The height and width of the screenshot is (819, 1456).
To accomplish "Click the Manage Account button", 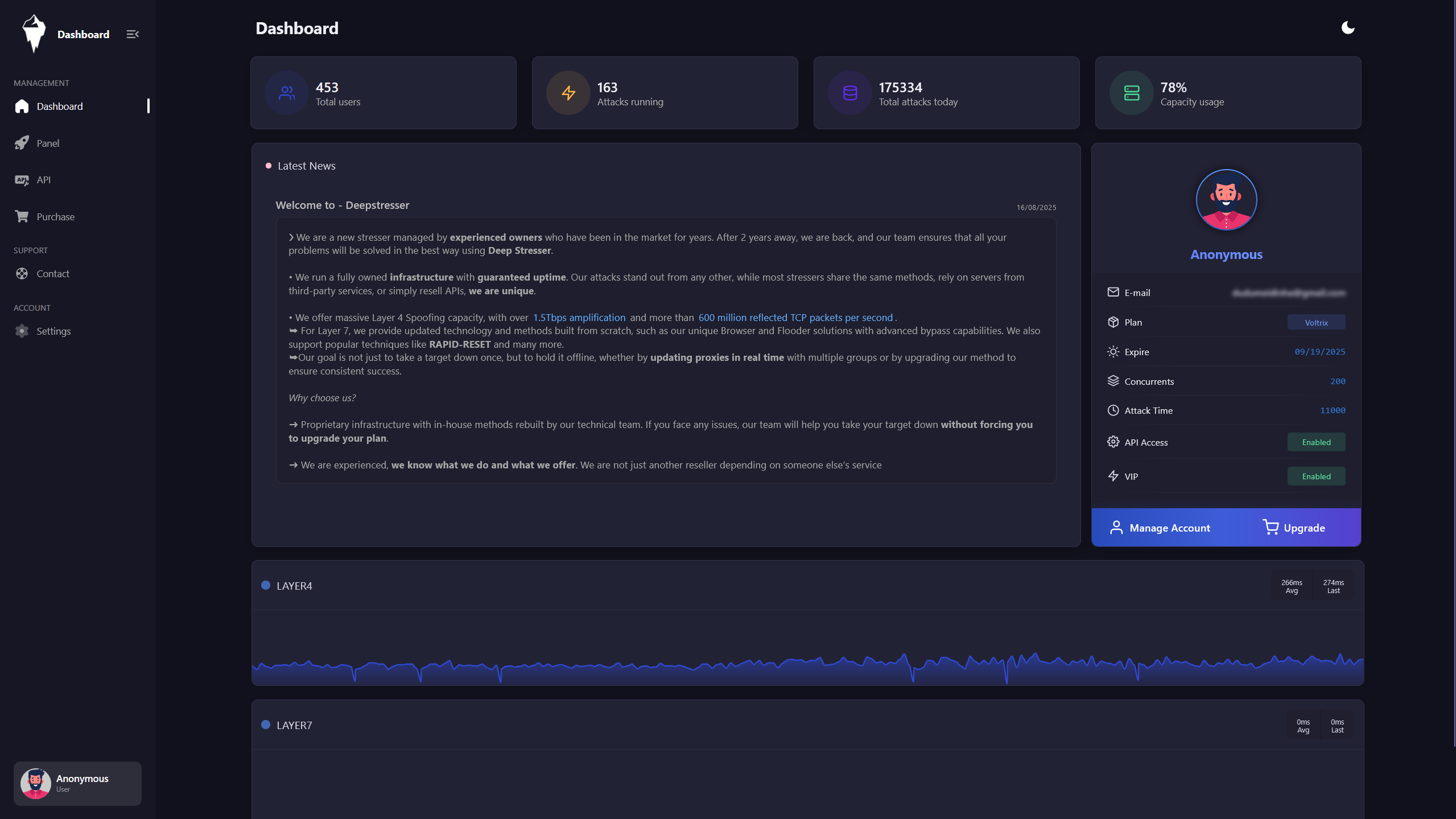I will point(1160,528).
